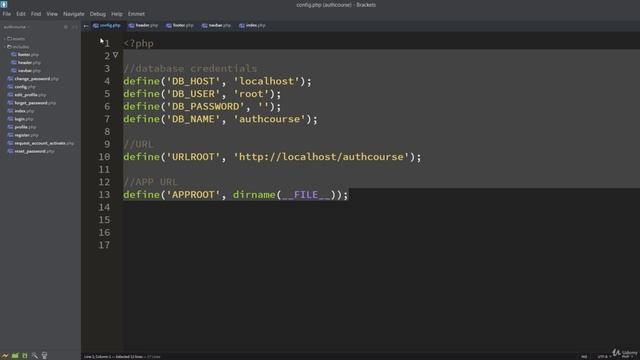Switch to the index.php tab
This screenshot has height=360, width=640.
click(x=252, y=25)
